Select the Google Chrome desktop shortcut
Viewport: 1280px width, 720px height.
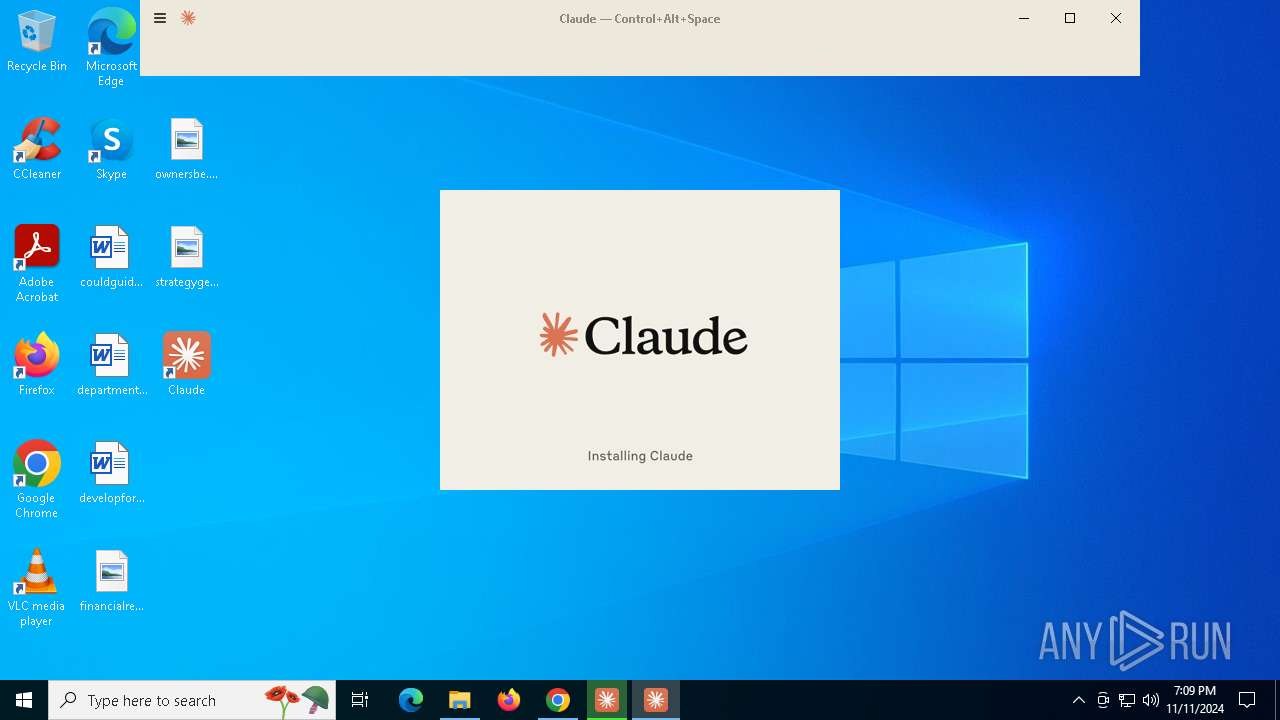pos(37,480)
